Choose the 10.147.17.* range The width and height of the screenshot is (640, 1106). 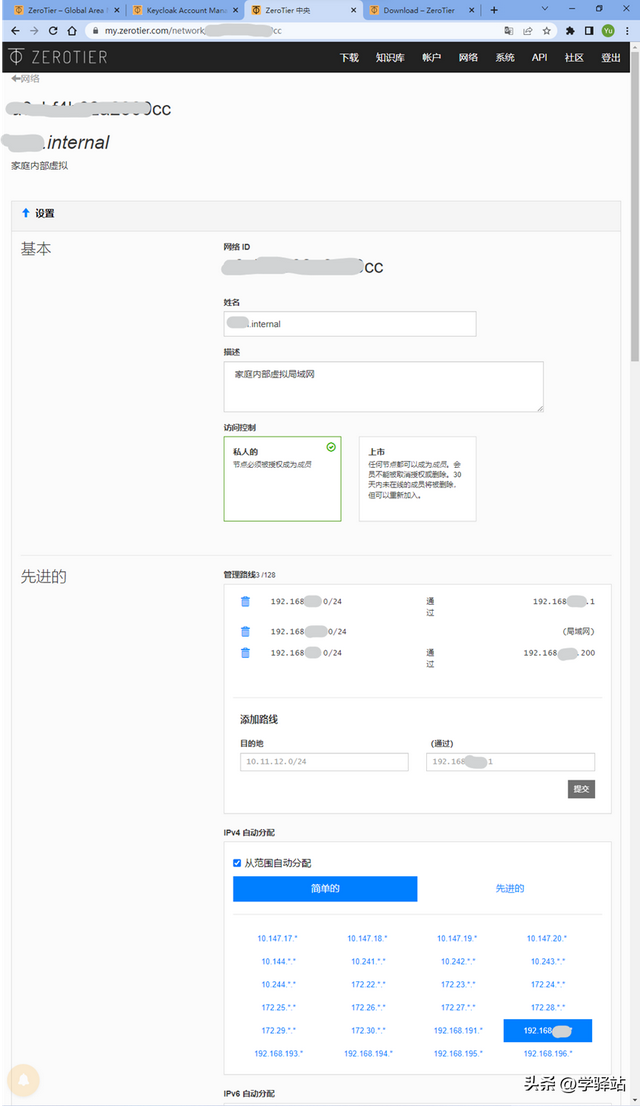click(277, 939)
